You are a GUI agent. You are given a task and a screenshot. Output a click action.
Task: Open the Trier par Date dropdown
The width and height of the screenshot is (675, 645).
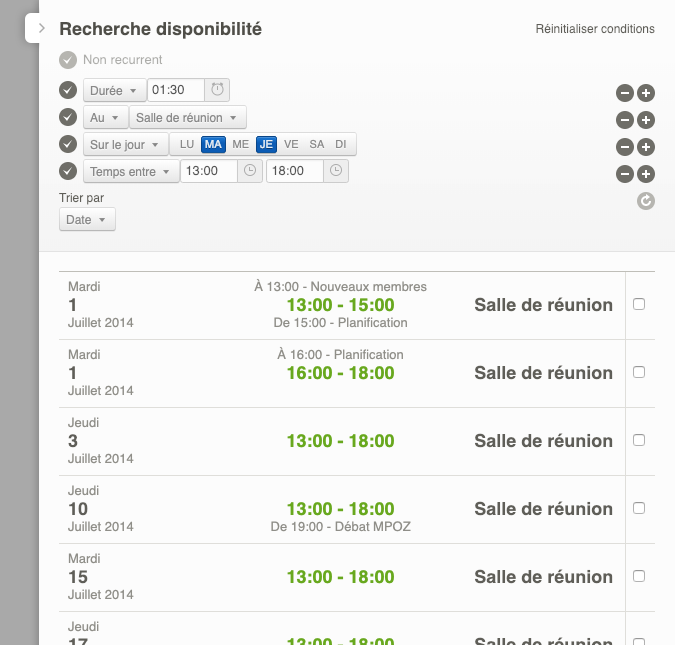(x=87, y=219)
